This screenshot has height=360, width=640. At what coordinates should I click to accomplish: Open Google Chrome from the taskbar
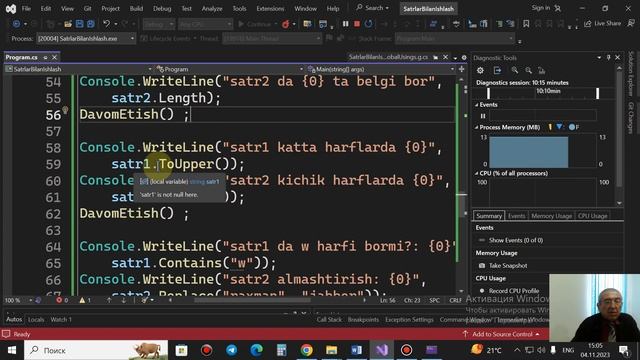(307, 350)
